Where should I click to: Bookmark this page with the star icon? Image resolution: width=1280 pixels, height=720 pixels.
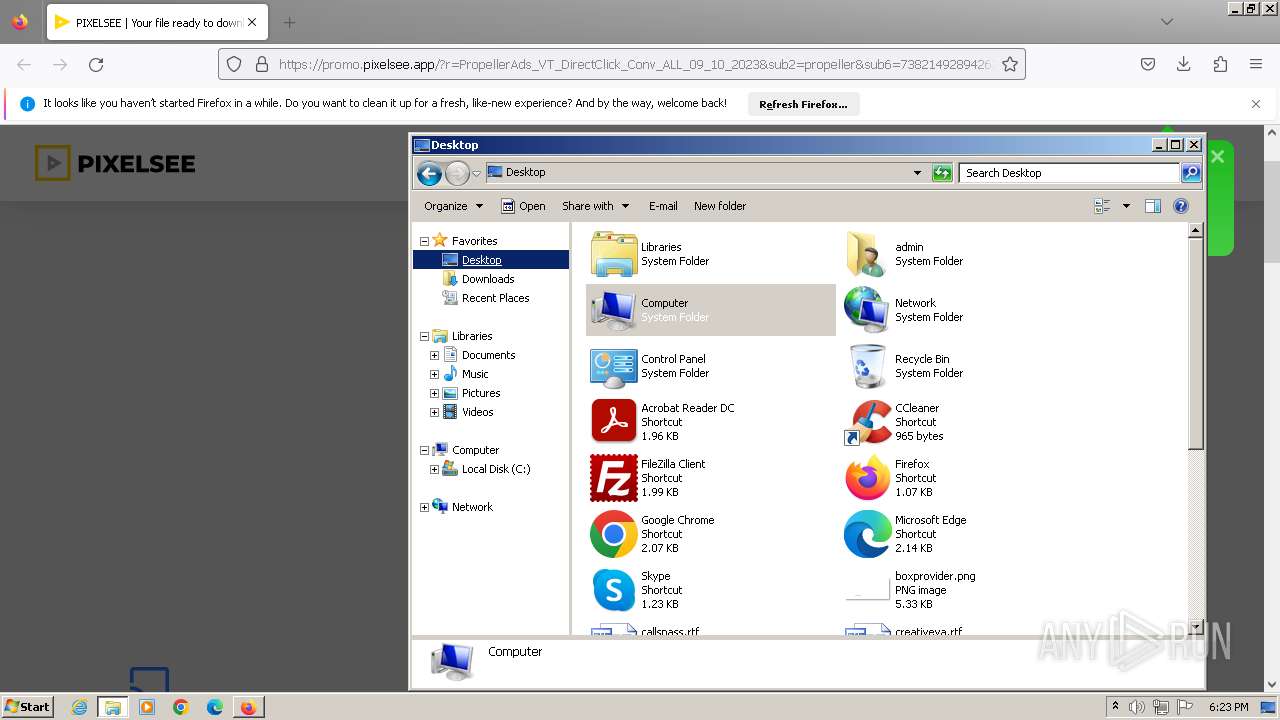[1010, 64]
